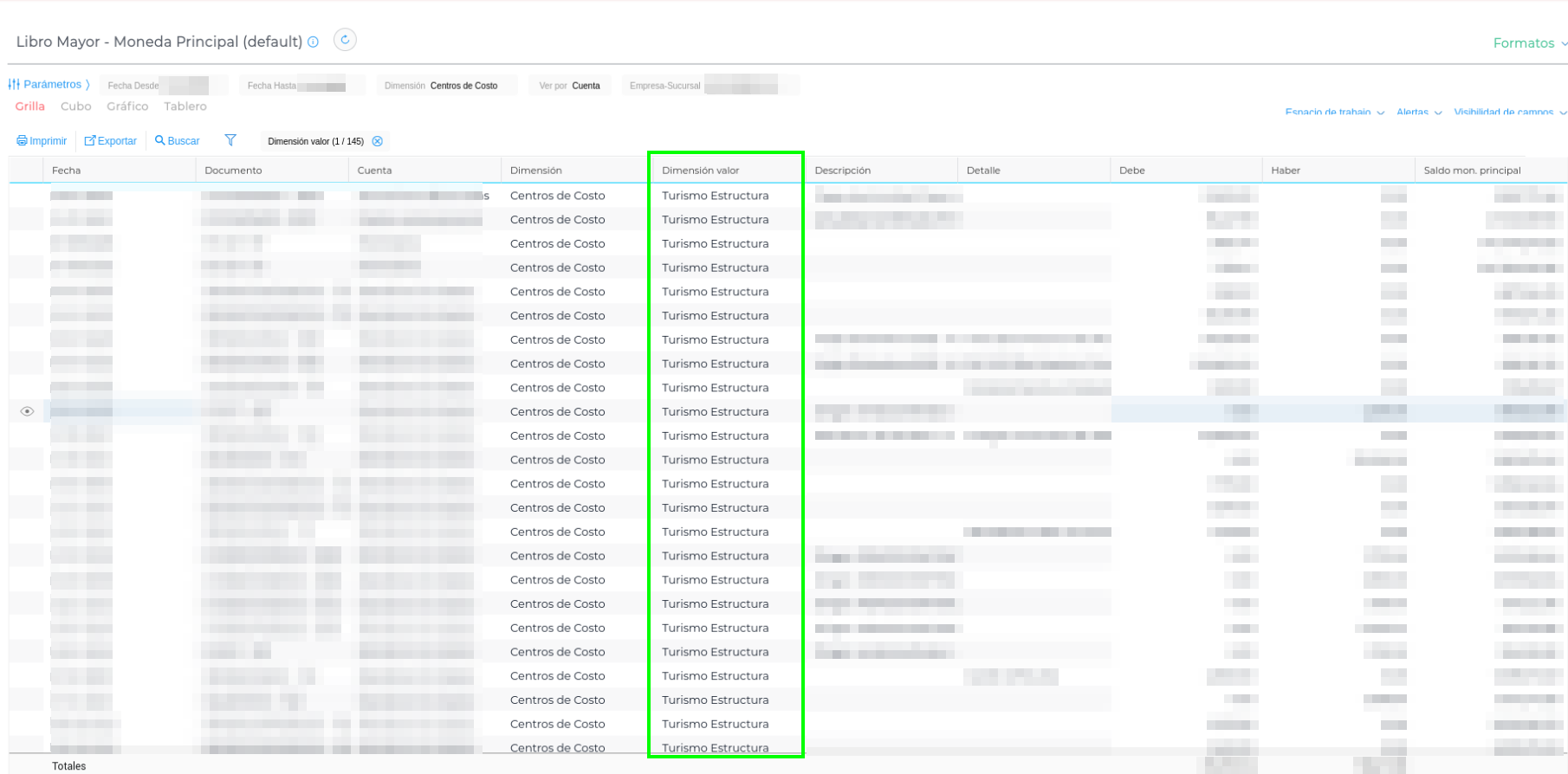Open the filter funnel icon
Screen dimensions: 1568x774
[x=230, y=140]
